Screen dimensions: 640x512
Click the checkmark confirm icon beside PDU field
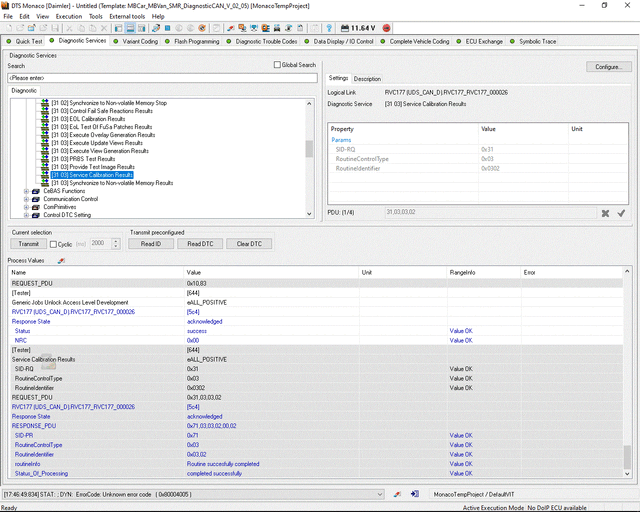[x=621, y=213]
